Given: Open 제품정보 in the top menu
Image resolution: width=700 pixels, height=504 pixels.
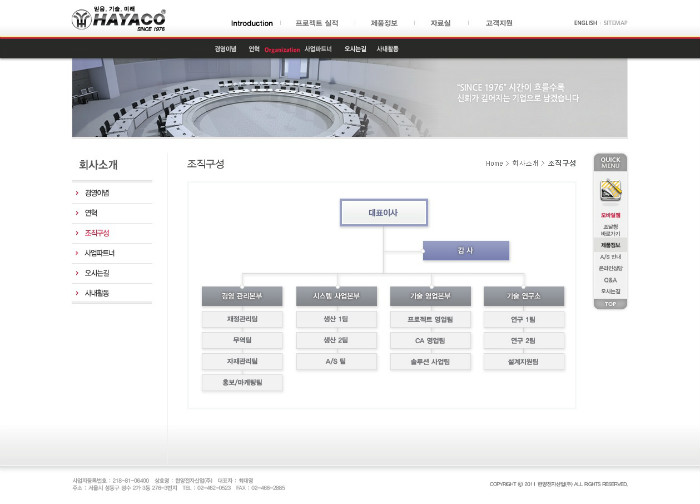Looking at the screenshot, I should (384, 23).
